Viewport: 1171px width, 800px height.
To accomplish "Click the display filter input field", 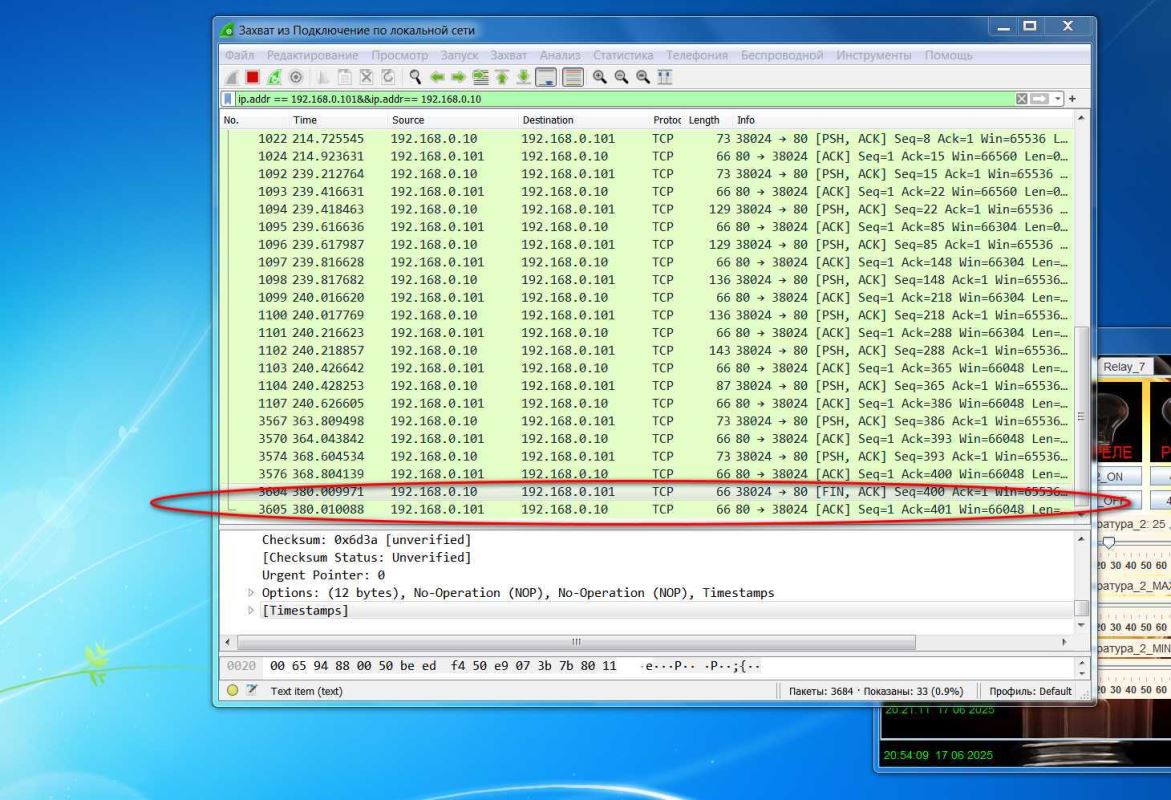I will click(600, 99).
